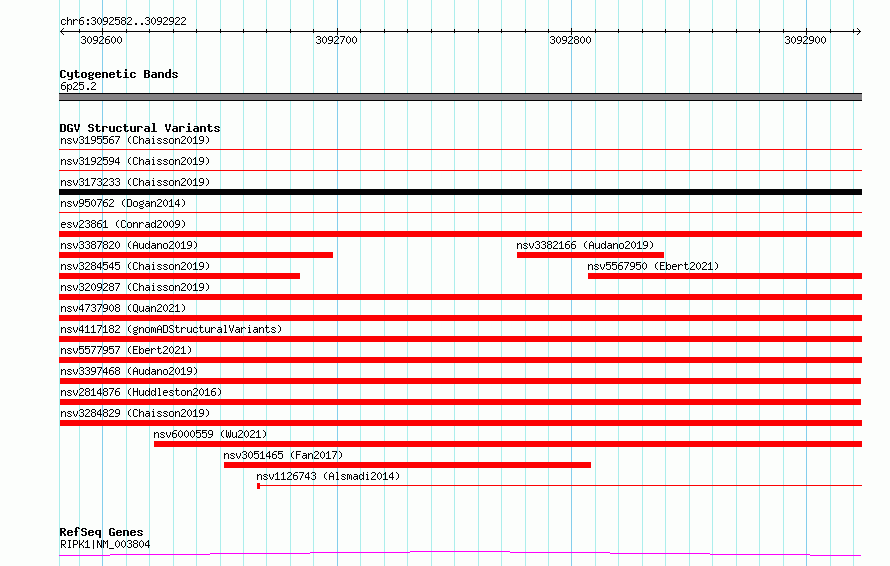Click the 6p25.2 band label
Image resolution: width=890 pixels, height=566 pixels.
[78, 86]
